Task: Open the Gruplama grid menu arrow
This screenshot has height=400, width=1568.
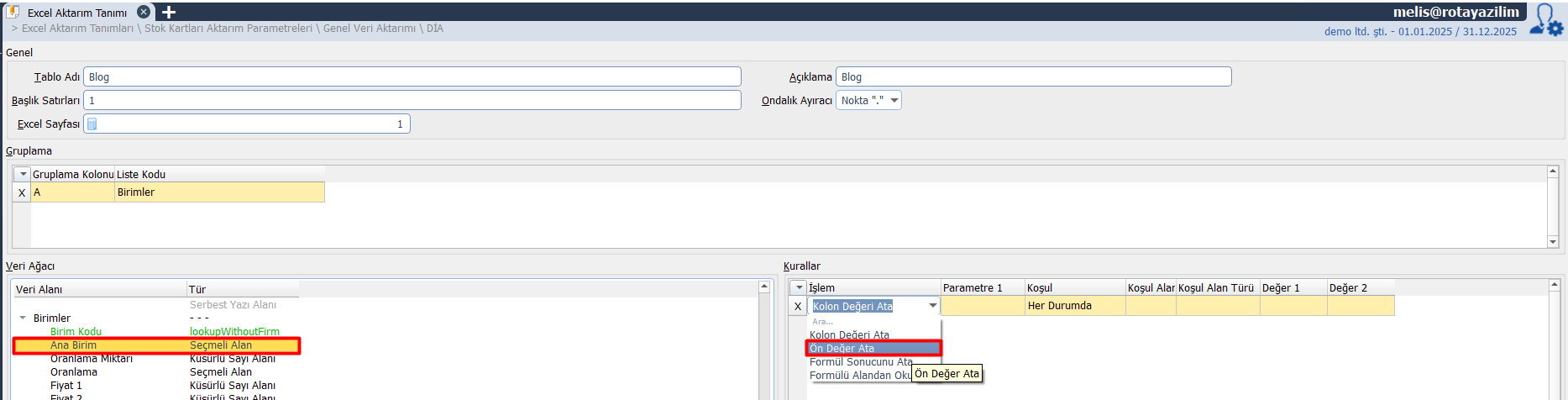Action: [23, 174]
